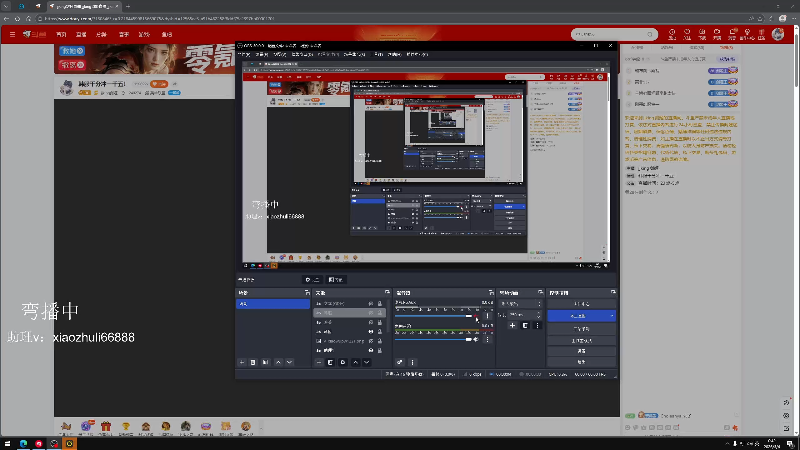Click transition duration spinbox arrows

click(x=539, y=315)
